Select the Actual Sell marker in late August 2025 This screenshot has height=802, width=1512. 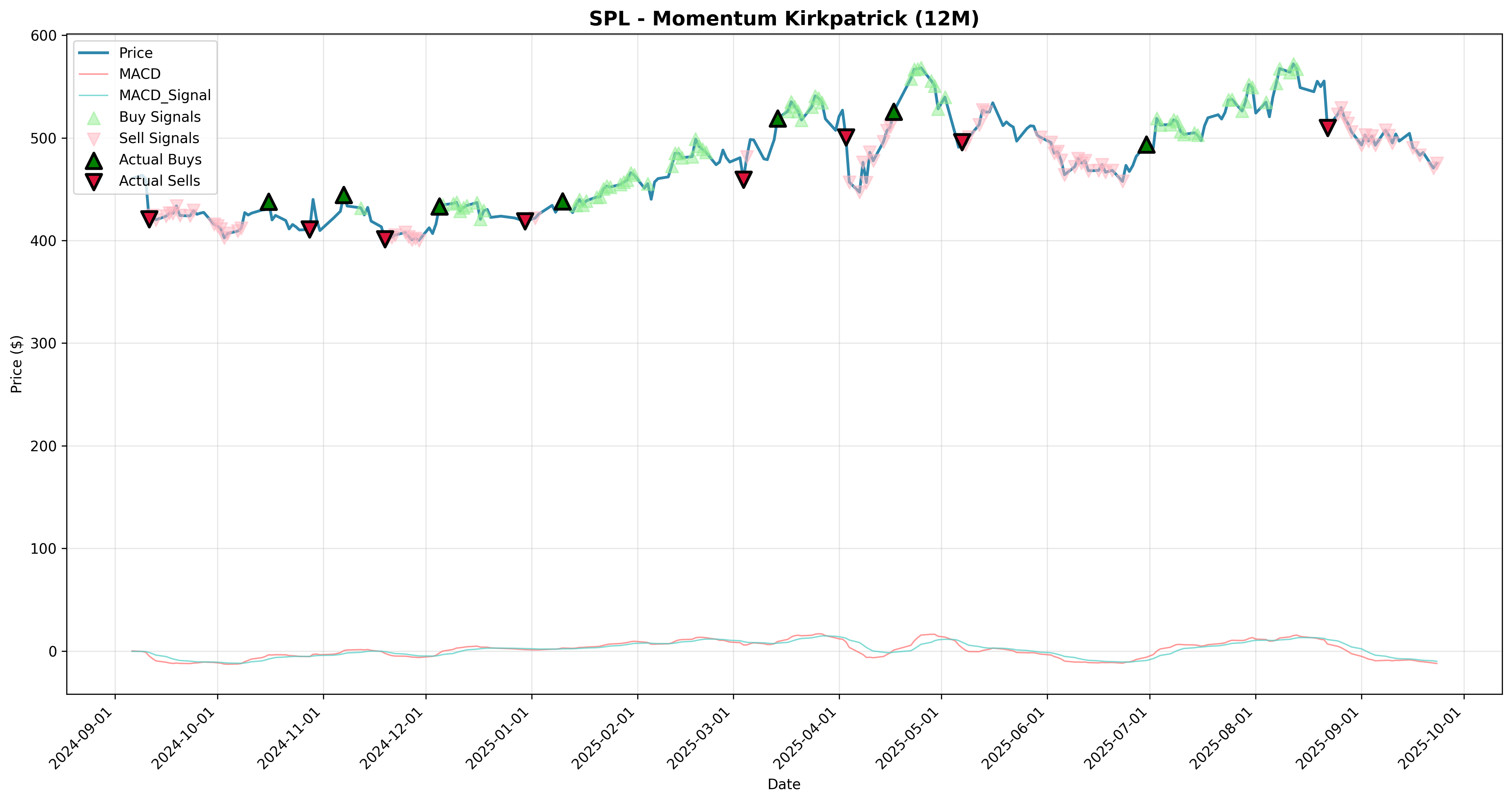click(1328, 128)
